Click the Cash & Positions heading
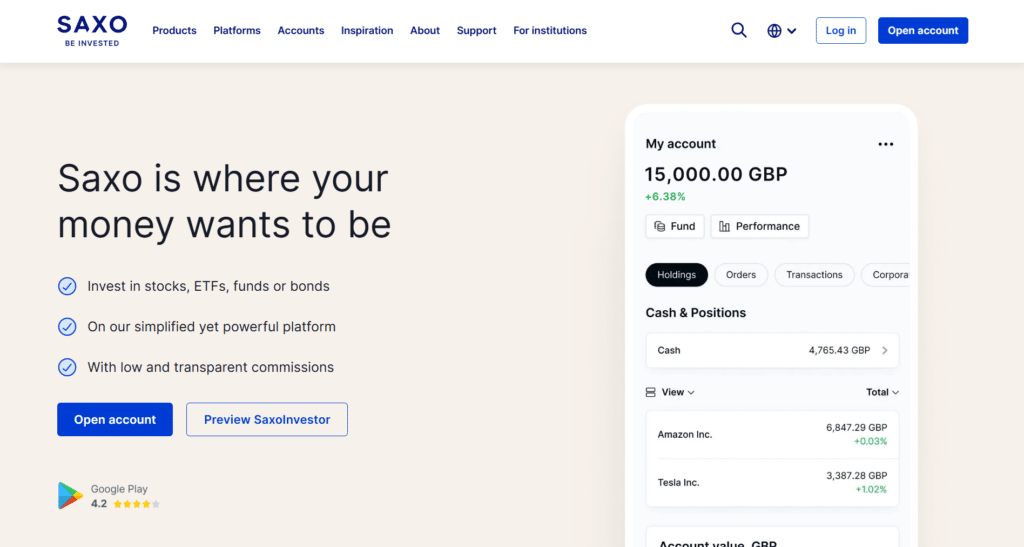 click(x=696, y=313)
